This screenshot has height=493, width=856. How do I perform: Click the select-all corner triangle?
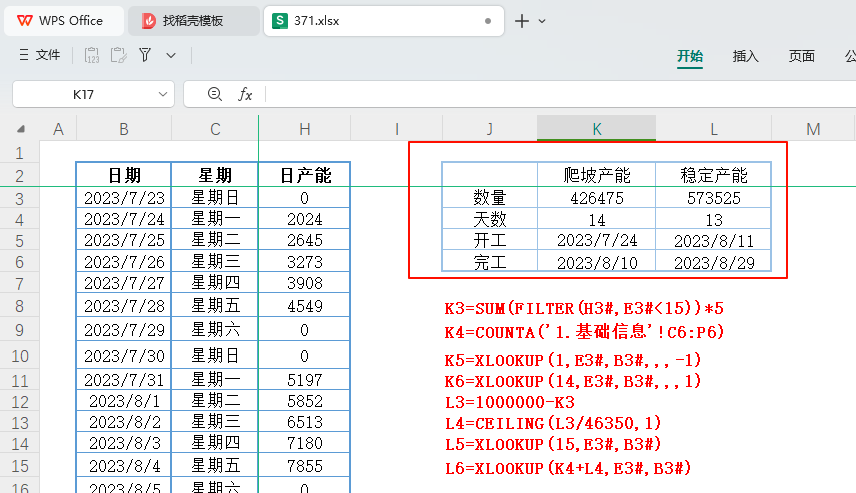(x=21, y=129)
